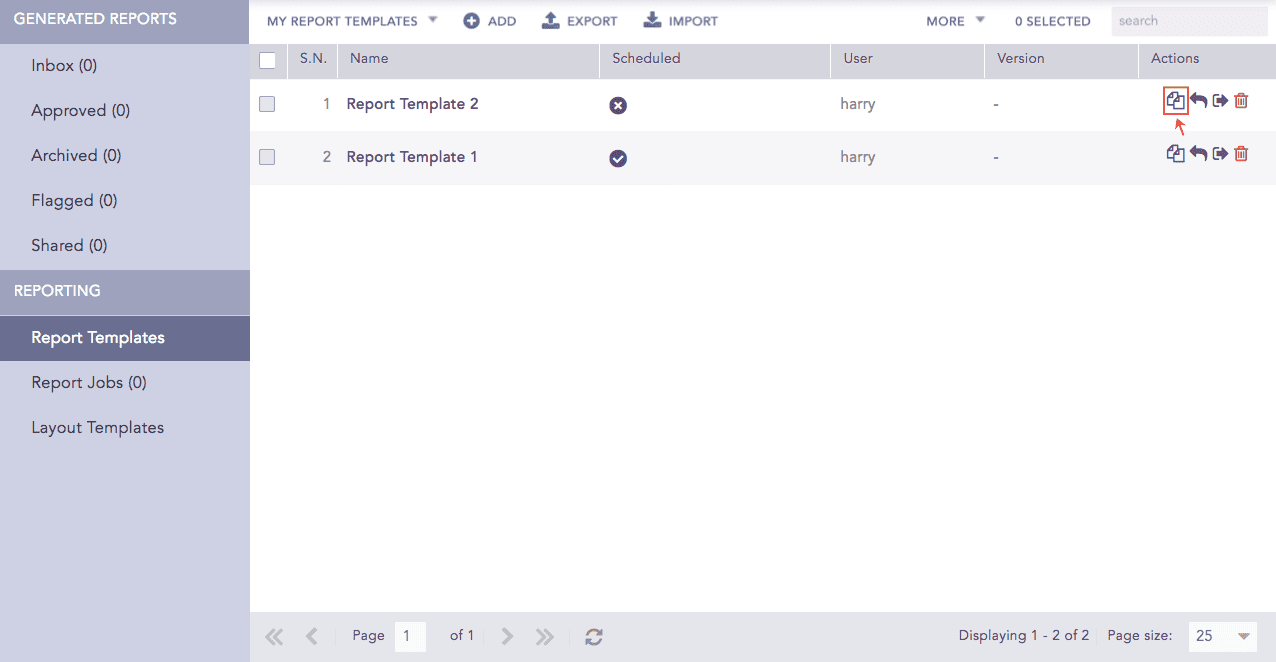Open Report Jobs in the sidebar
Image resolution: width=1276 pixels, height=662 pixels.
[x=89, y=383]
